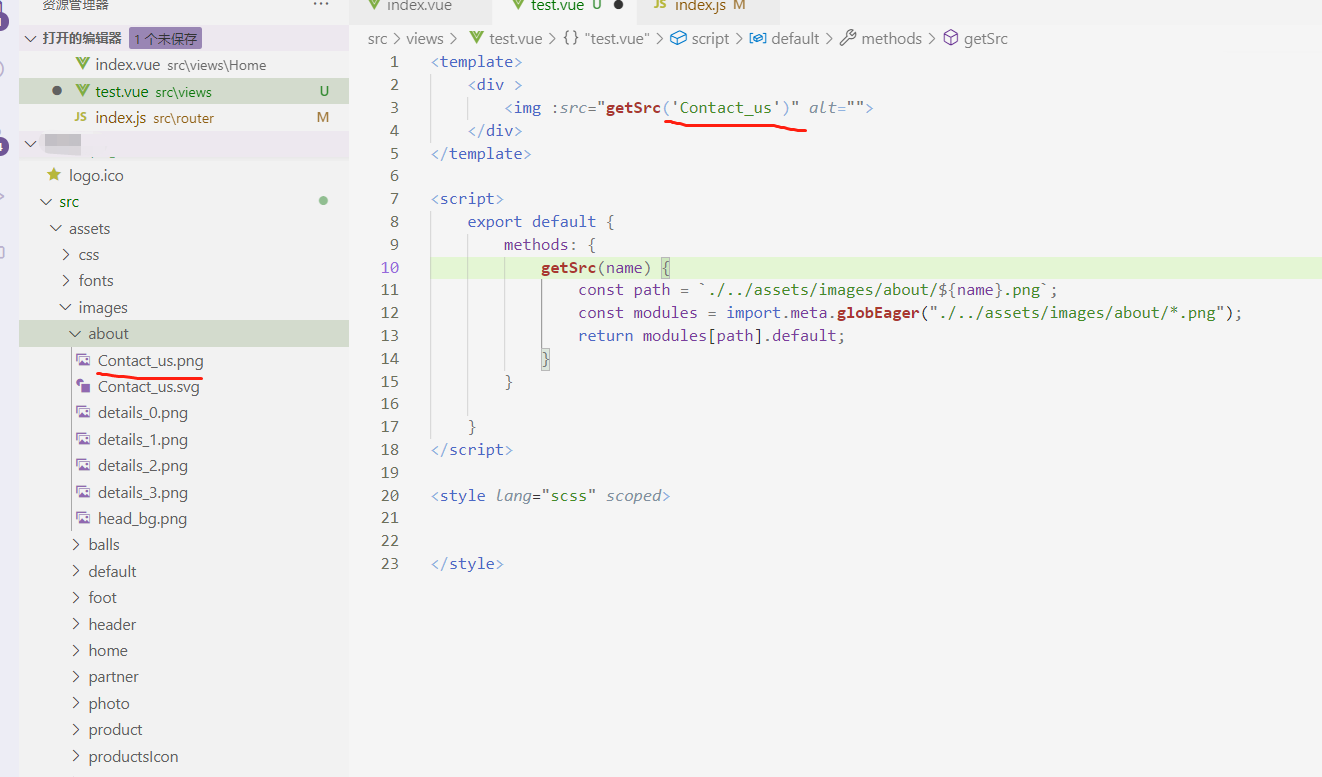Expand the header folder
Viewport: 1322px width, 777px height.
76,625
